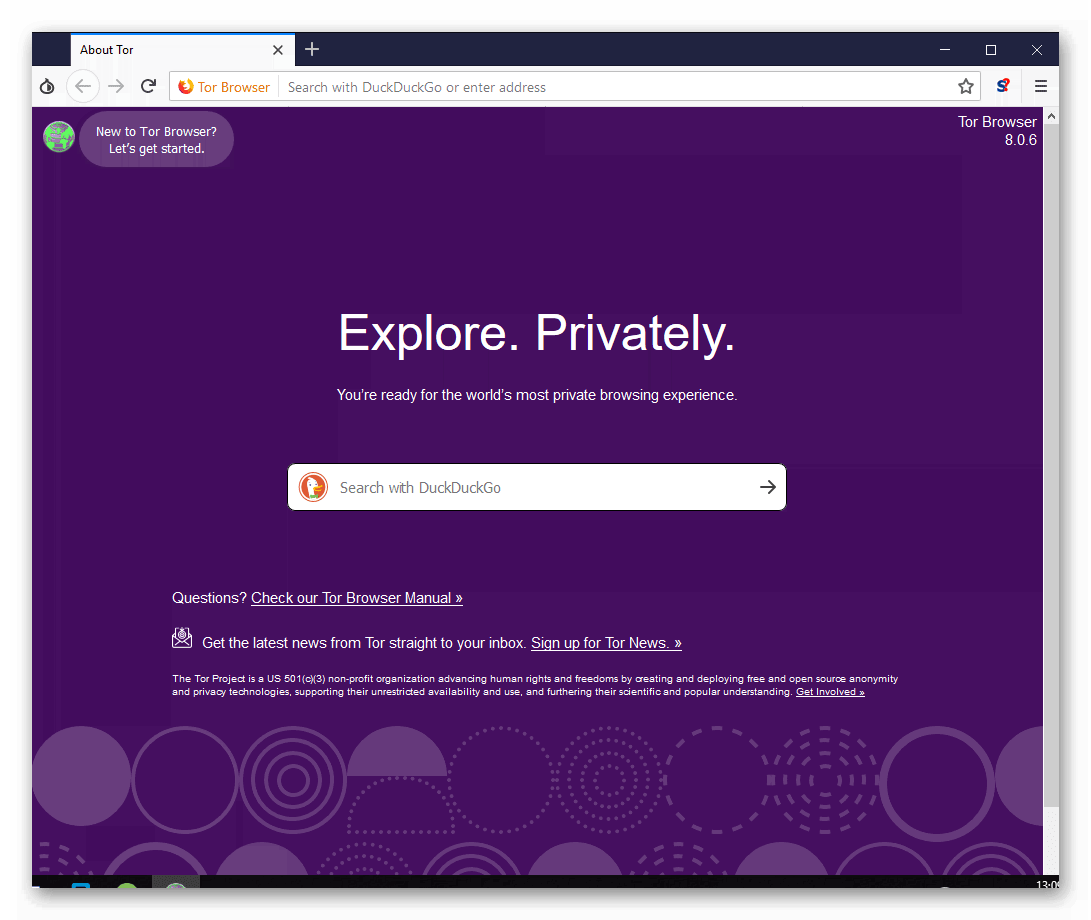Screen dimensions: 1091x920
Task: Select the About Tor tab
Action: tap(182, 50)
